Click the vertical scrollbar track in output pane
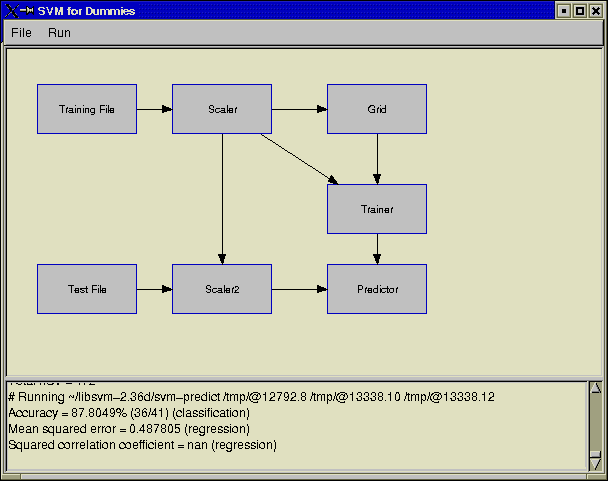 pyautogui.click(x=595, y=425)
